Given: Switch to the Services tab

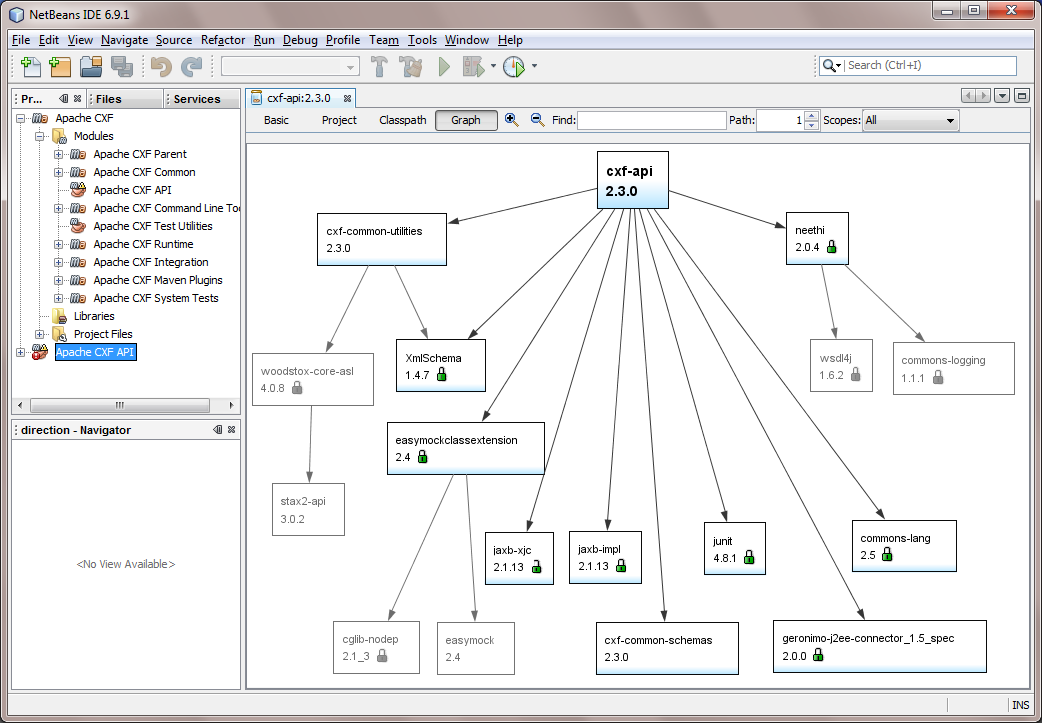Looking at the screenshot, I should (196, 99).
